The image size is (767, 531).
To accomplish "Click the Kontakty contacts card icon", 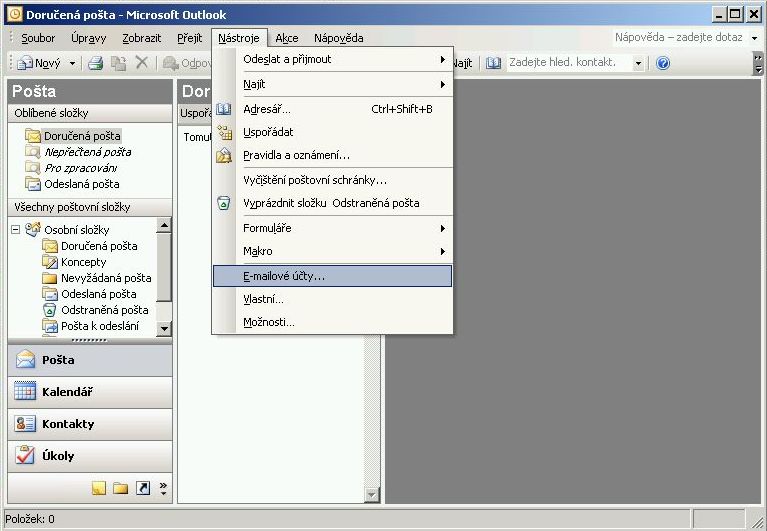I will click(25, 424).
